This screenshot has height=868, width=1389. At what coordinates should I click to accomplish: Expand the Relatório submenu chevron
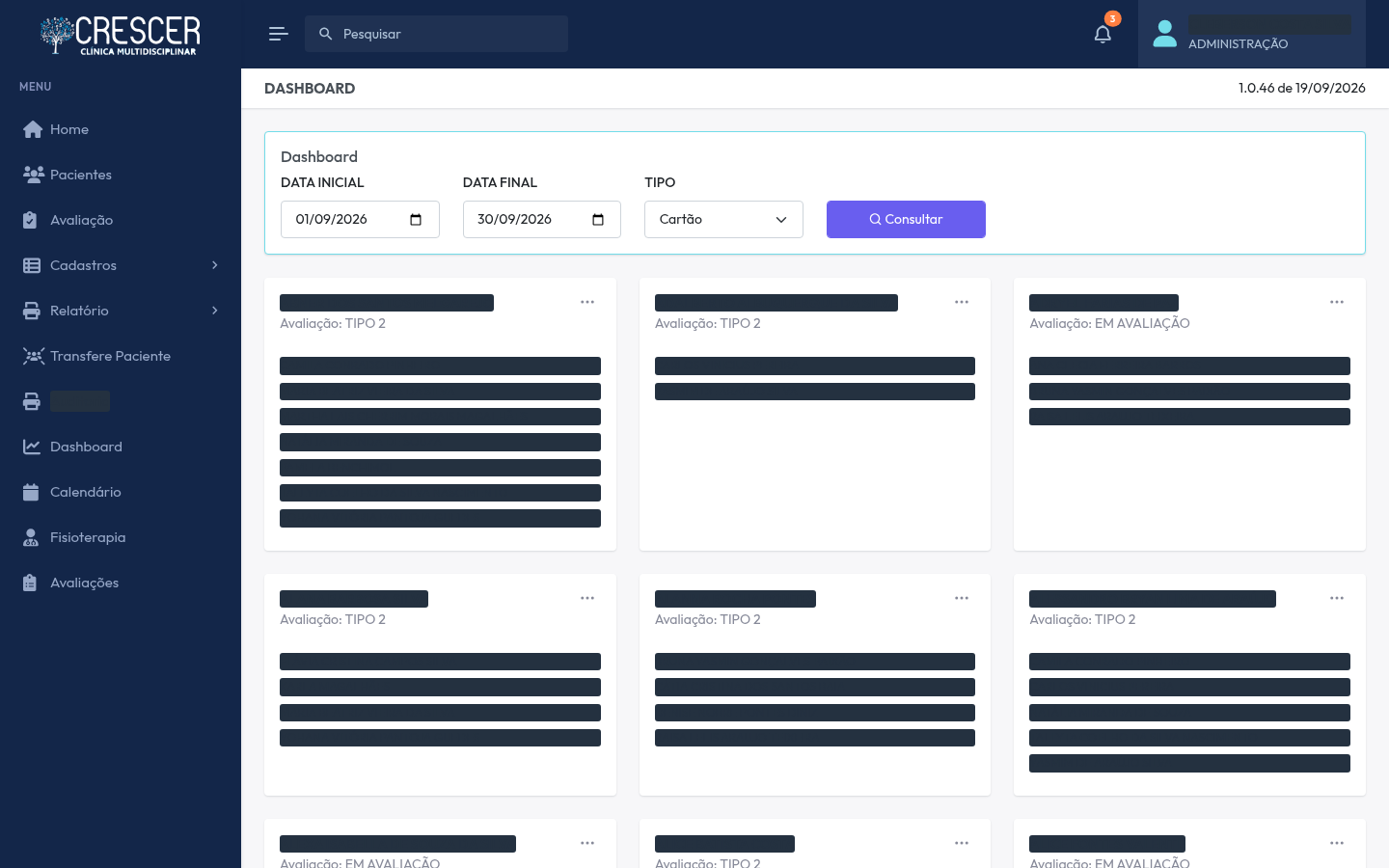214,311
